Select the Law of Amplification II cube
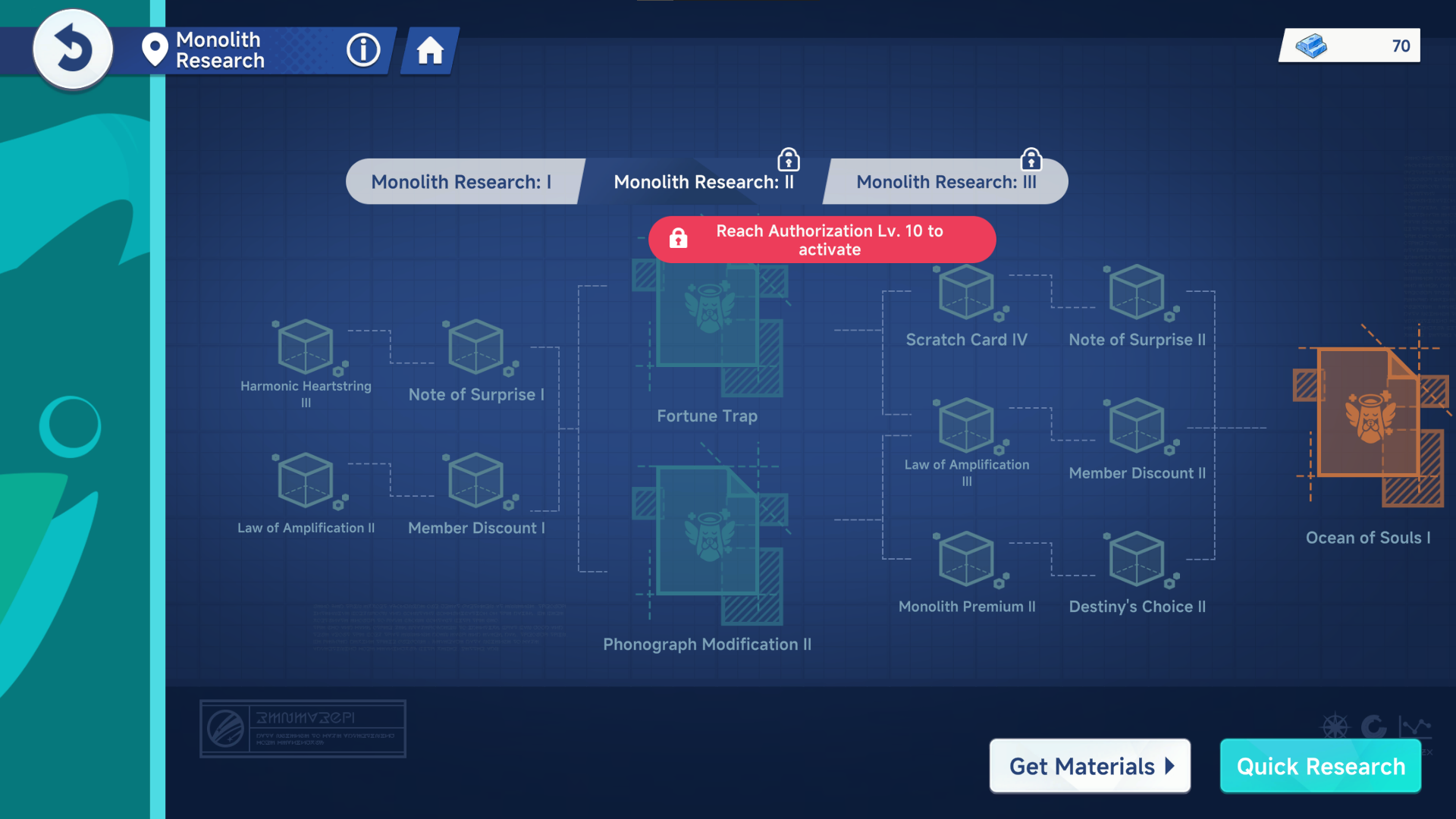 click(x=306, y=482)
